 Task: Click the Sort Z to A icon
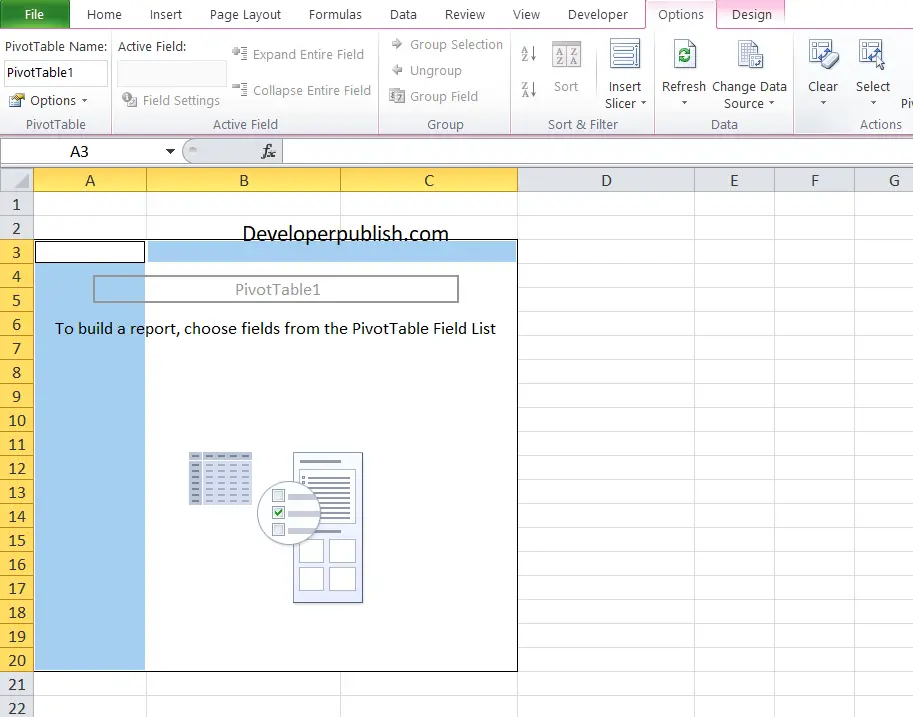click(529, 89)
